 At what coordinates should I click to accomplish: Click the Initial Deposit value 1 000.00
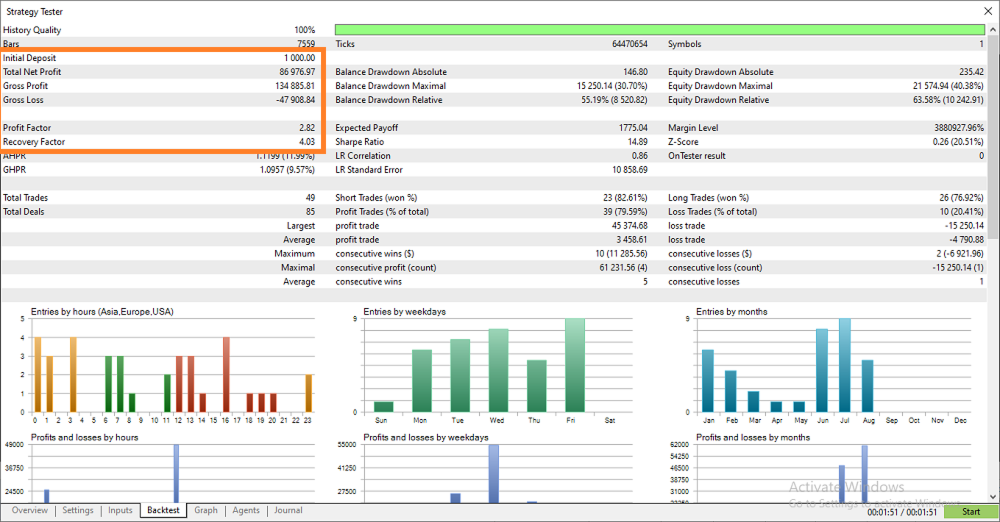[x=300, y=58]
